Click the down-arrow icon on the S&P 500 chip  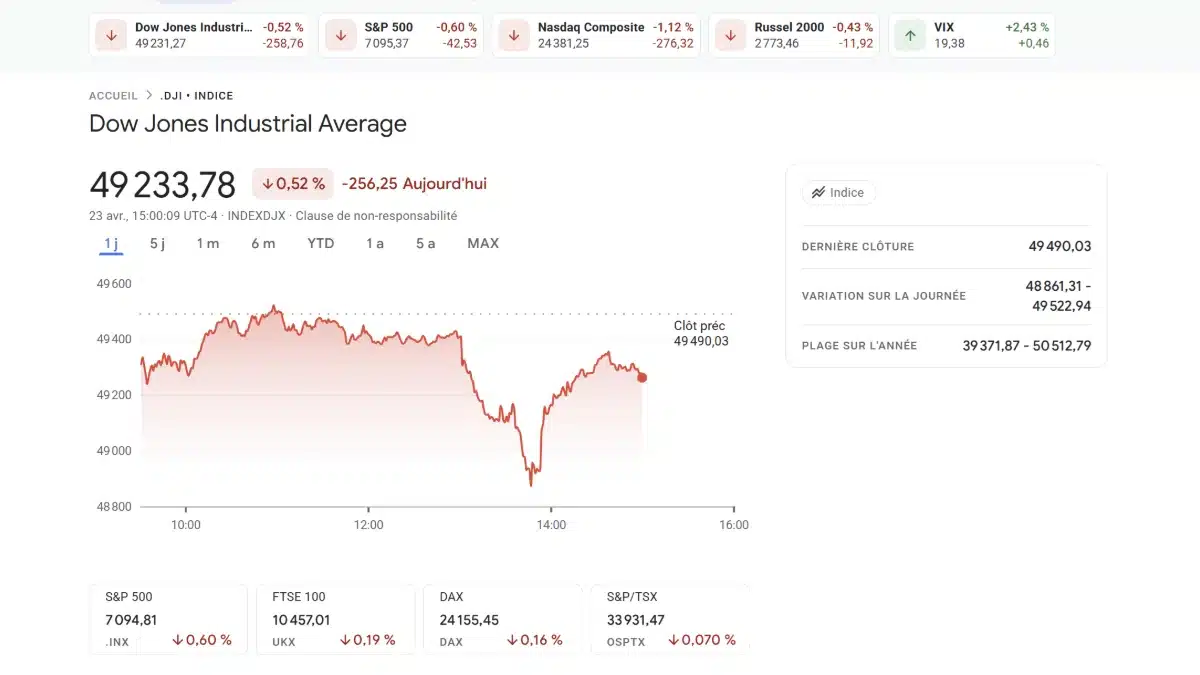340,35
